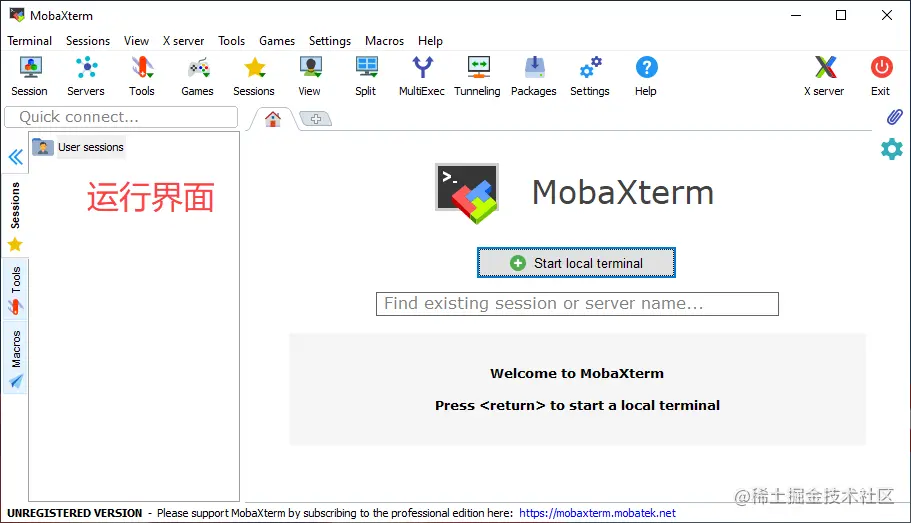Open the Sessions star toolbar icon
Screen dimensions: 911x523
click(x=254, y=76)
